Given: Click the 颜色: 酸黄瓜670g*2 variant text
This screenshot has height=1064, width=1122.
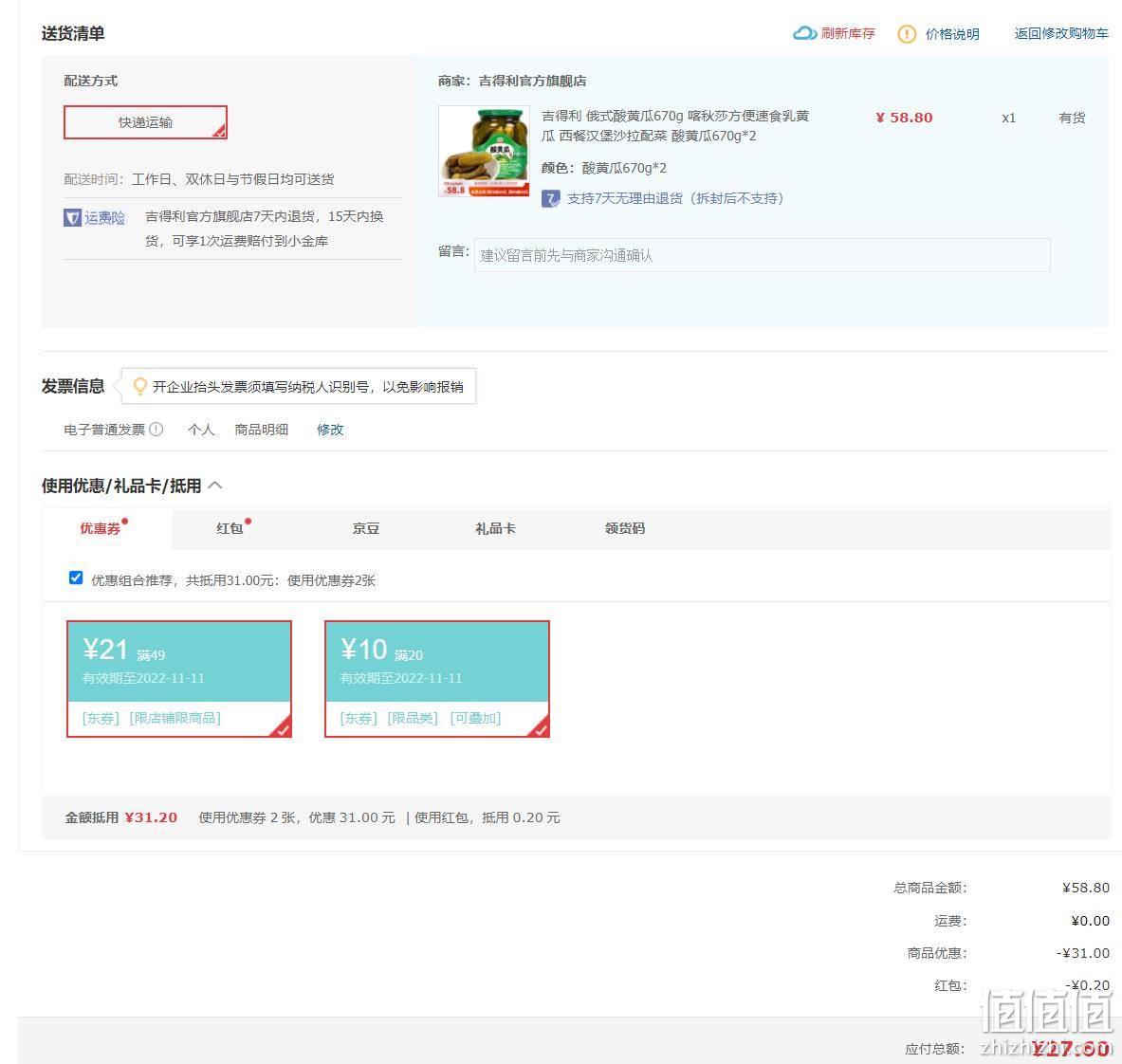Looking at the screenshot, I should 604,168.
